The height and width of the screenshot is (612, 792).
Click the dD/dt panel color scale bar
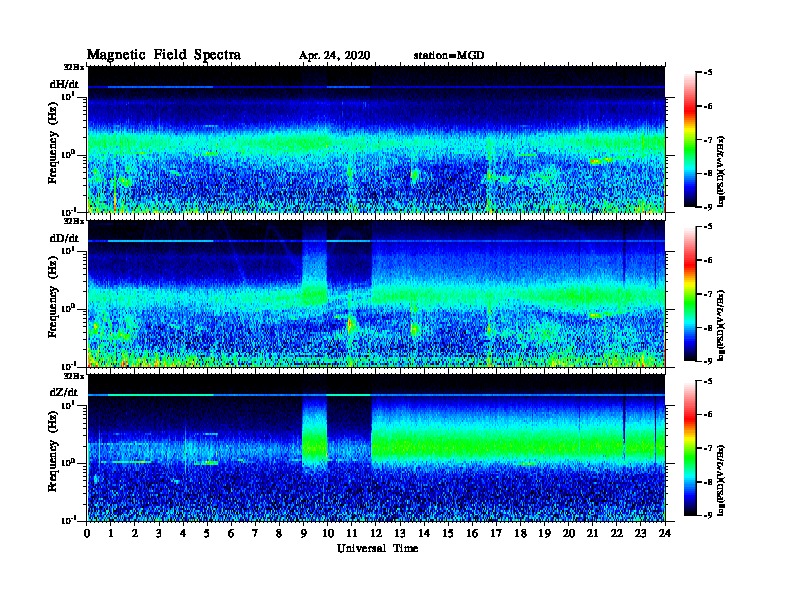coord(690,294)
